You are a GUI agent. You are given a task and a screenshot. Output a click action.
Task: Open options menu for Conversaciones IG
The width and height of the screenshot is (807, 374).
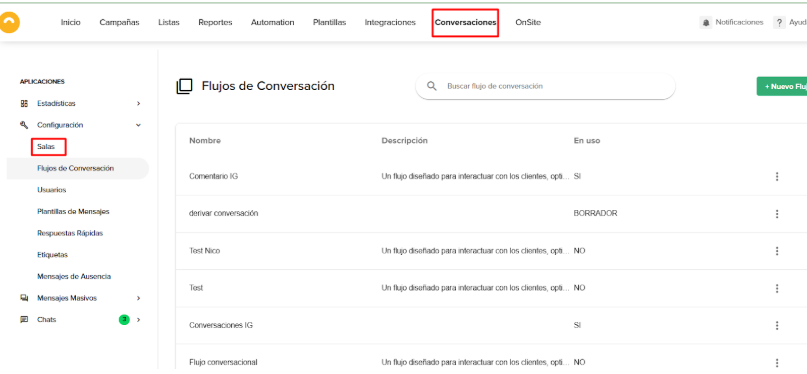coord(777,326)
